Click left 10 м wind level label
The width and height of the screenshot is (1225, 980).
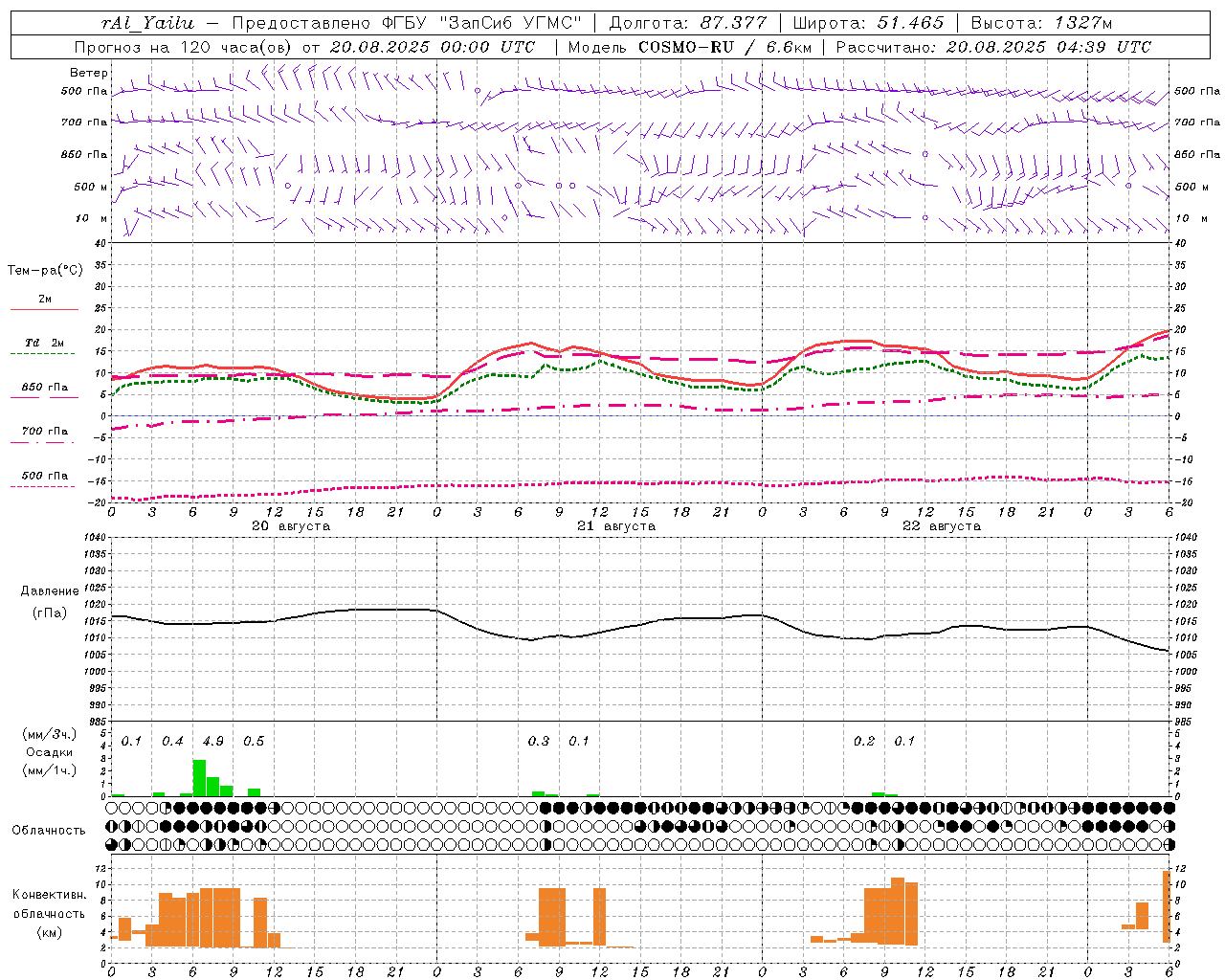[92, 218]
